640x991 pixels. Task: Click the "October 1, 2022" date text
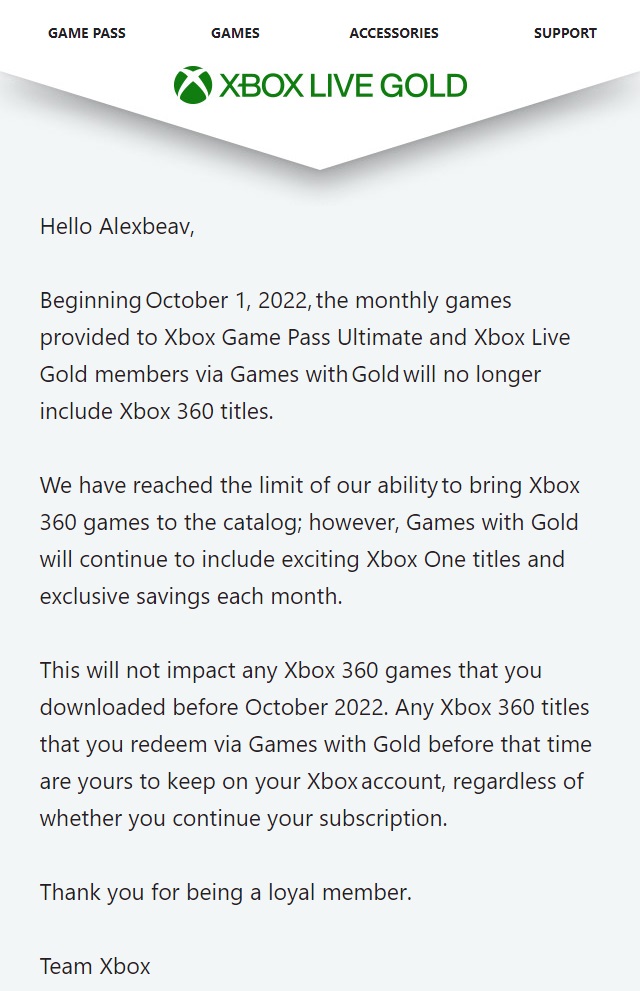point(229,300)
